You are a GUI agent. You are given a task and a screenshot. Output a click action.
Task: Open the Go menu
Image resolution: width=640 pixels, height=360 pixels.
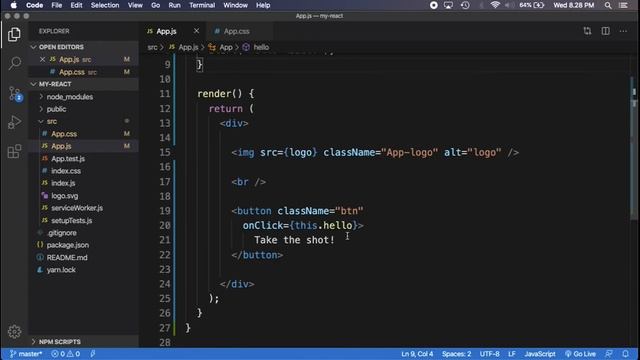coord(156,5)
